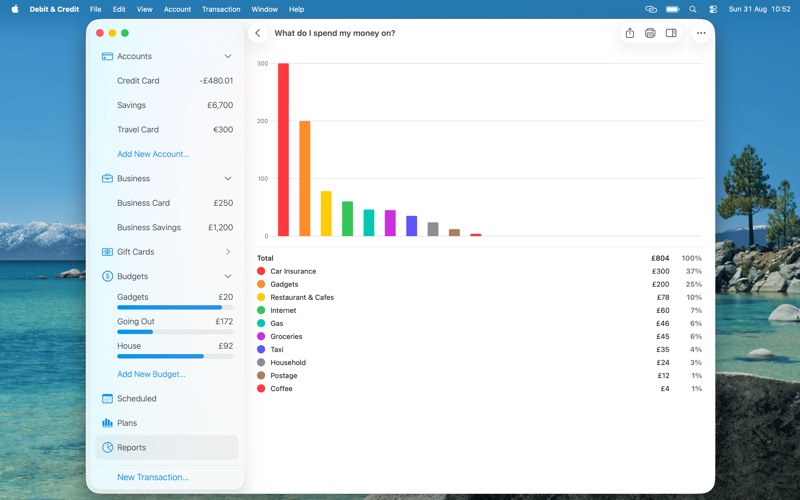Image resolution: width=800 pixels, height=500 pixels.
Task: Click the back arrow button
Action: tap(258, 33)
